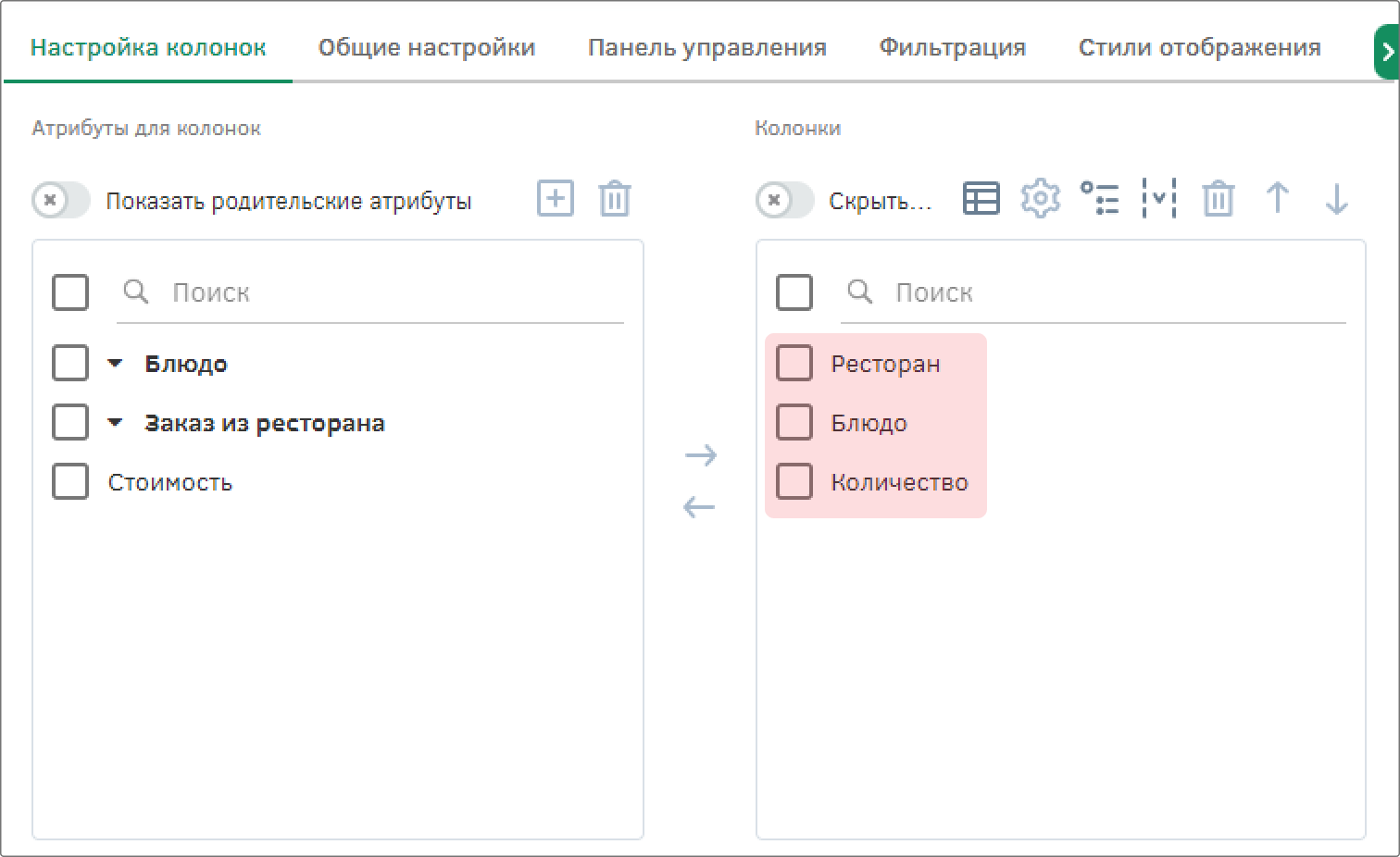Select Блюдо label in Колонки list

[869, 424]
